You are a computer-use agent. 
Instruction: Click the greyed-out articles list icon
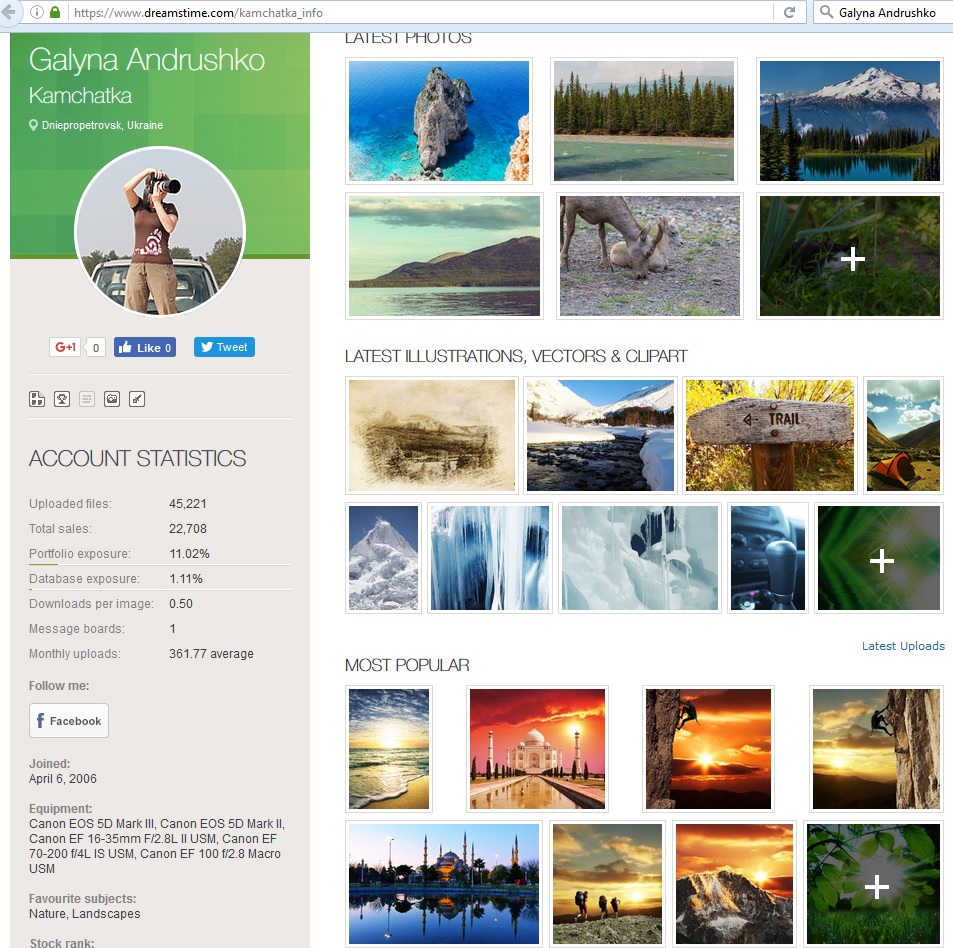(87, 399)
